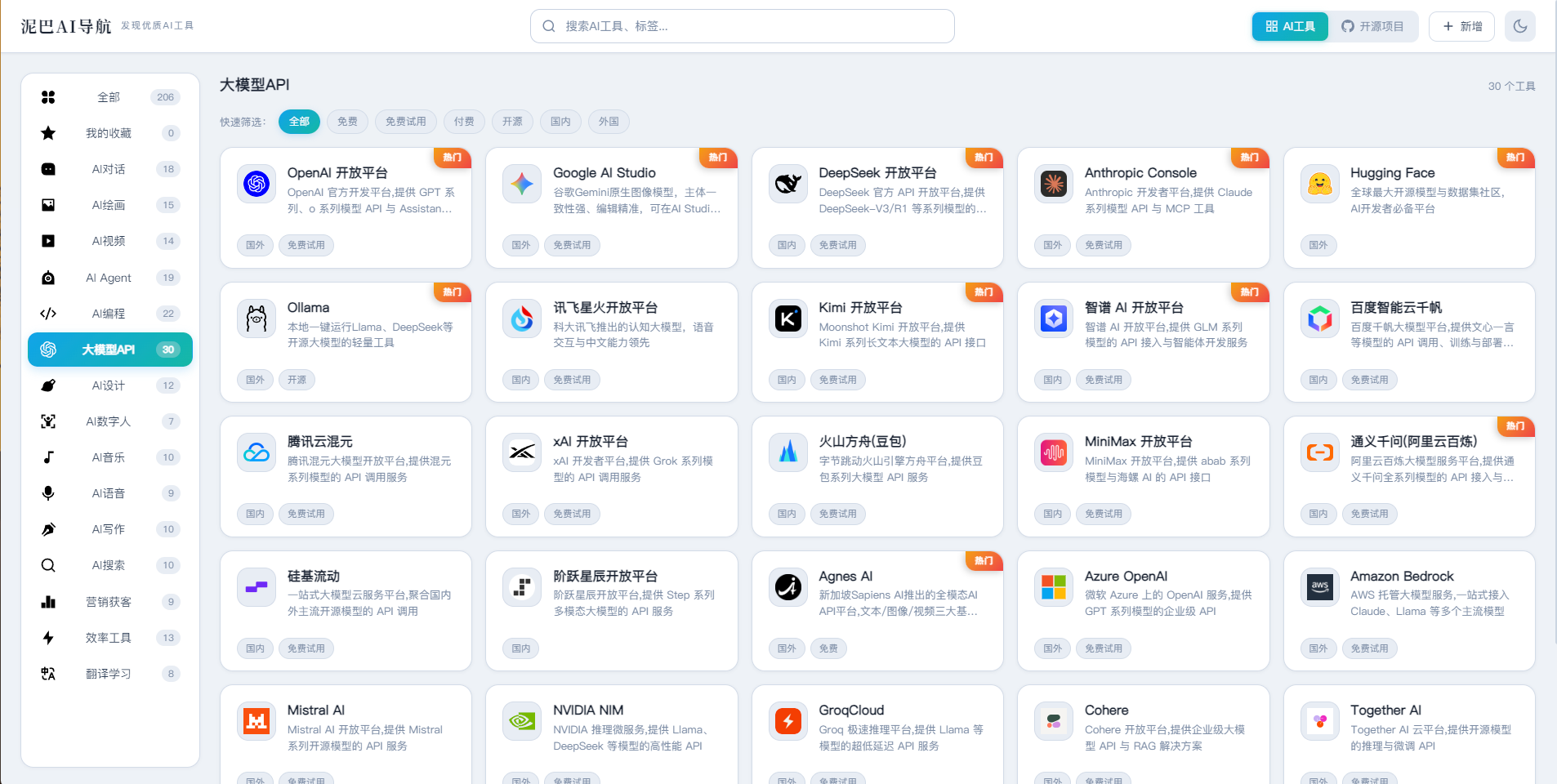Select the AI音乐 sidebar category
This screenshot has width=1557, height=784.
coord(110,457)
